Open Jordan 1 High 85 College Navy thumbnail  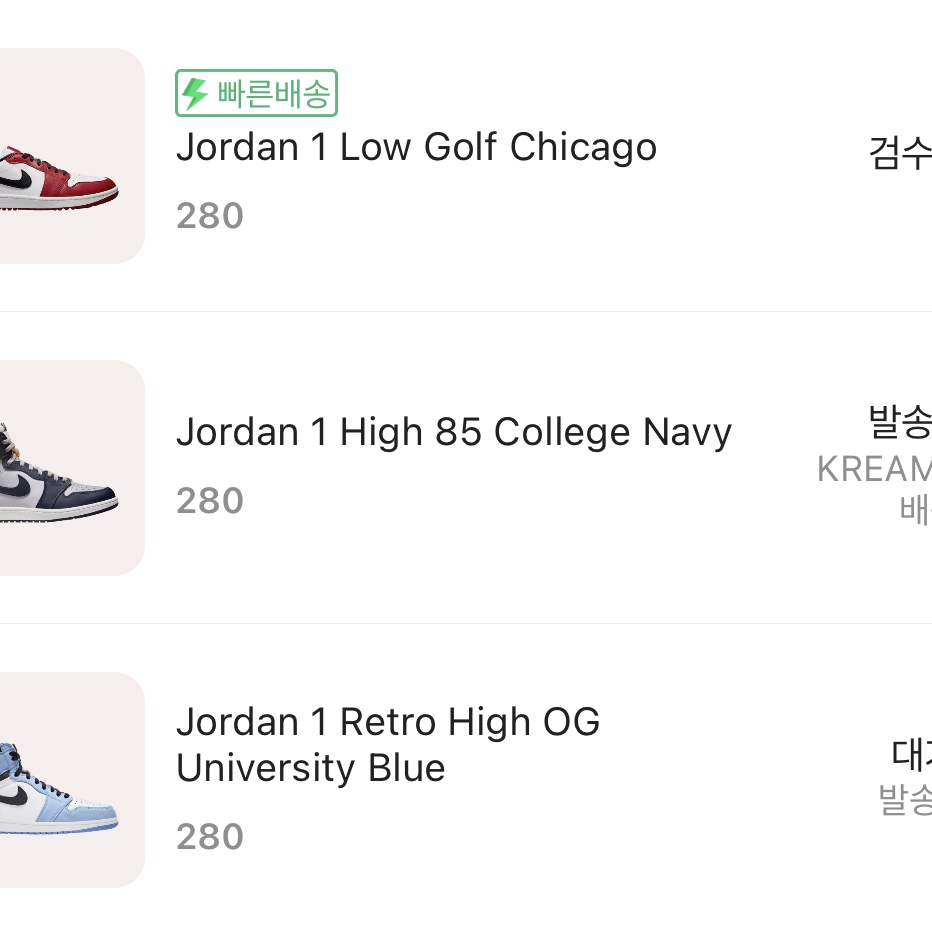(x=72, y=468)
